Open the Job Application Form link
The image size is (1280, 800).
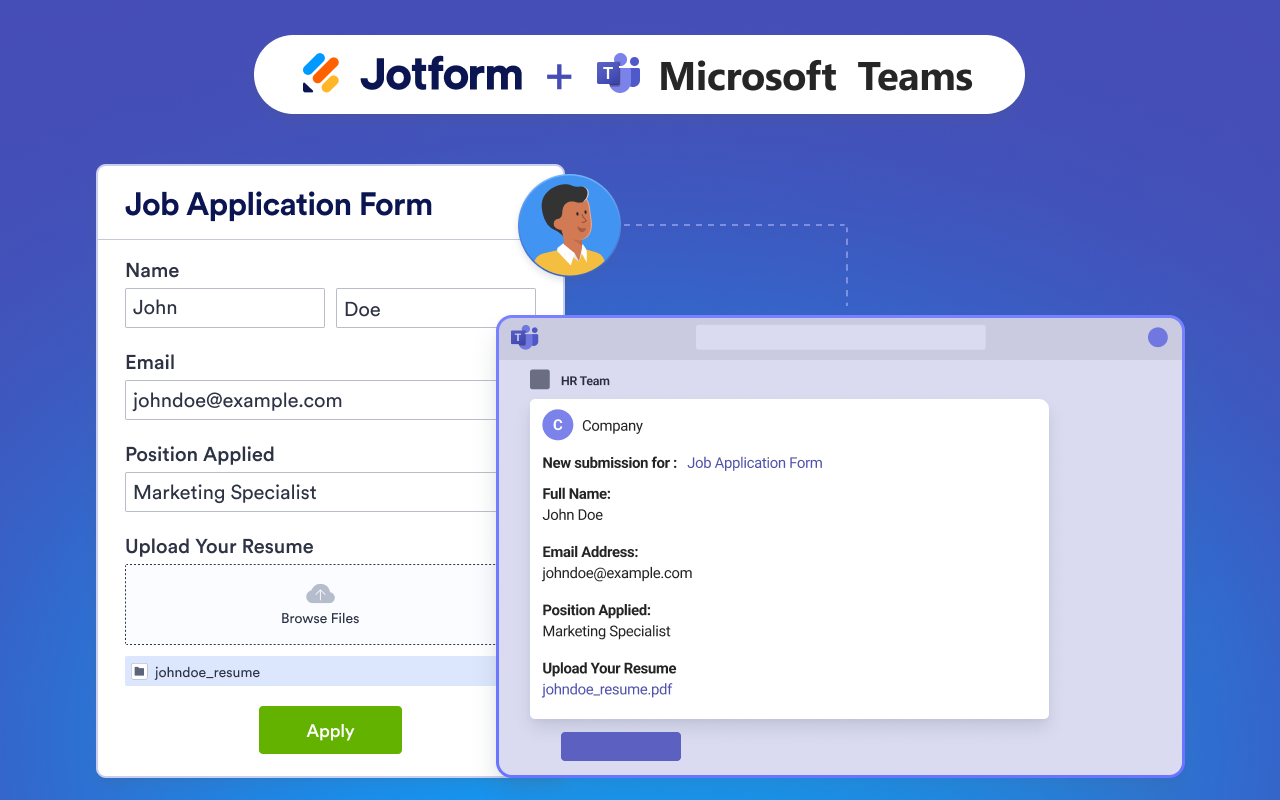click(x=754, y=463)
